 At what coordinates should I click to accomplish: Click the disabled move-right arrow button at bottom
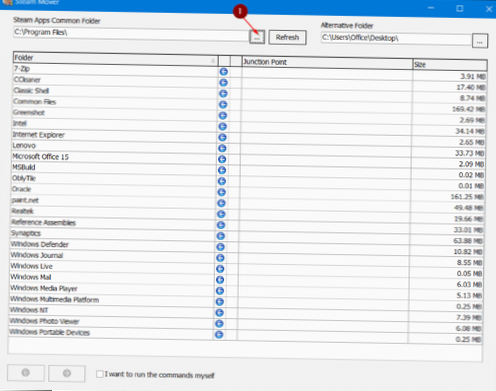tap(67, 373)
